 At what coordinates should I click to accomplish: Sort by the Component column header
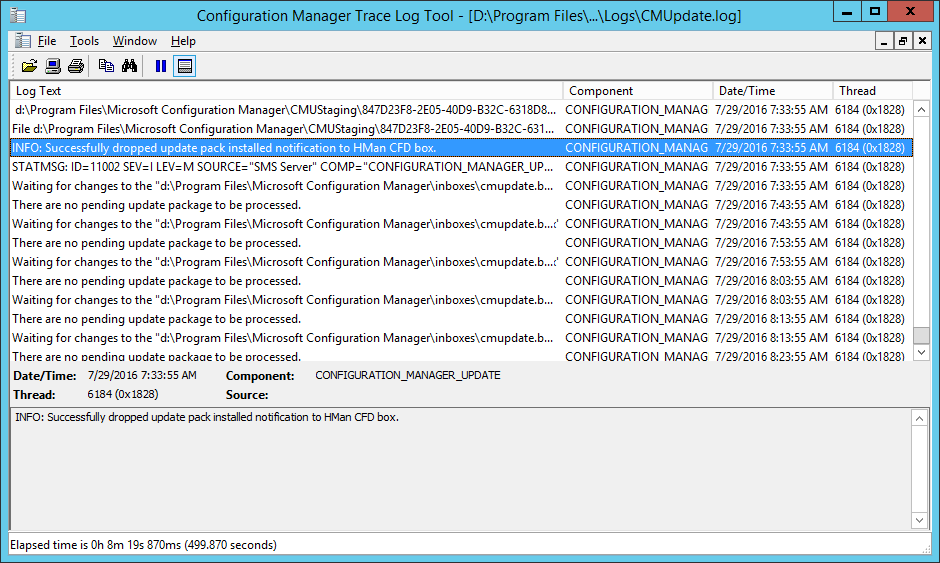[x=638, y=91]
